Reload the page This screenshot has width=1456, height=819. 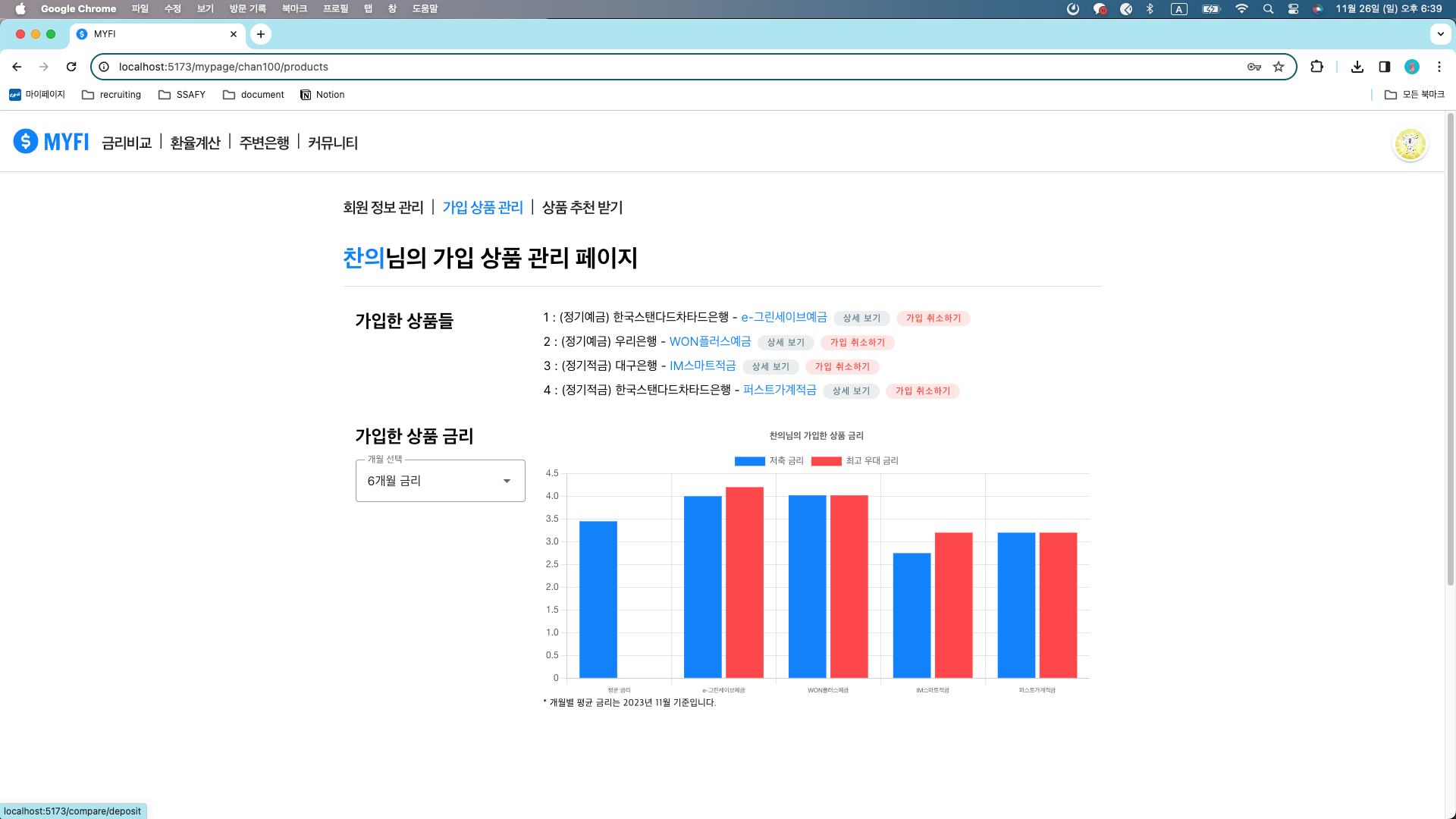tap(71, 67)
